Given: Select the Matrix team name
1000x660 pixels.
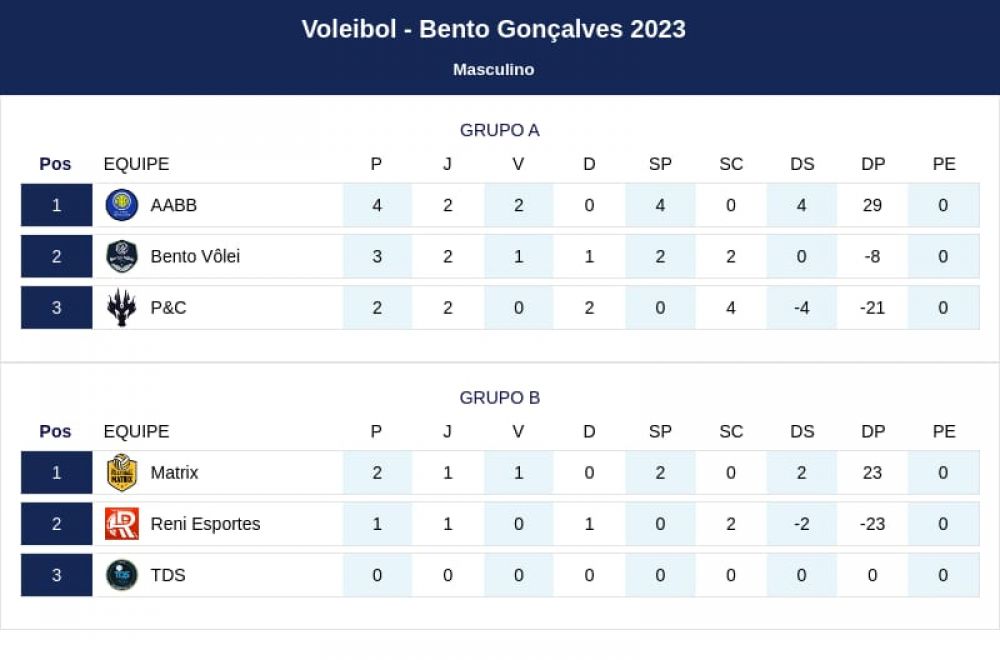Looking at the screenshot, I should pos(174,473).
